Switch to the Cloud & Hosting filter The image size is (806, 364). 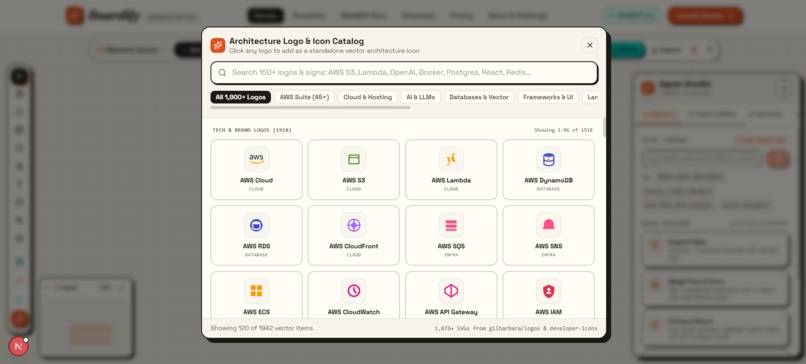(x=368, y=97)
